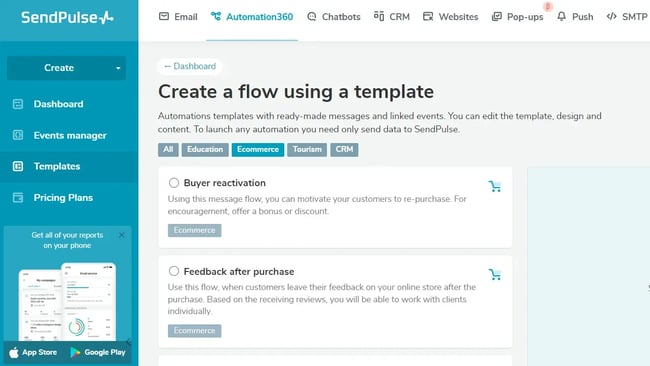Go to the Pop-ups section
This screenshot has height=366, width=650.
[517, 17]
